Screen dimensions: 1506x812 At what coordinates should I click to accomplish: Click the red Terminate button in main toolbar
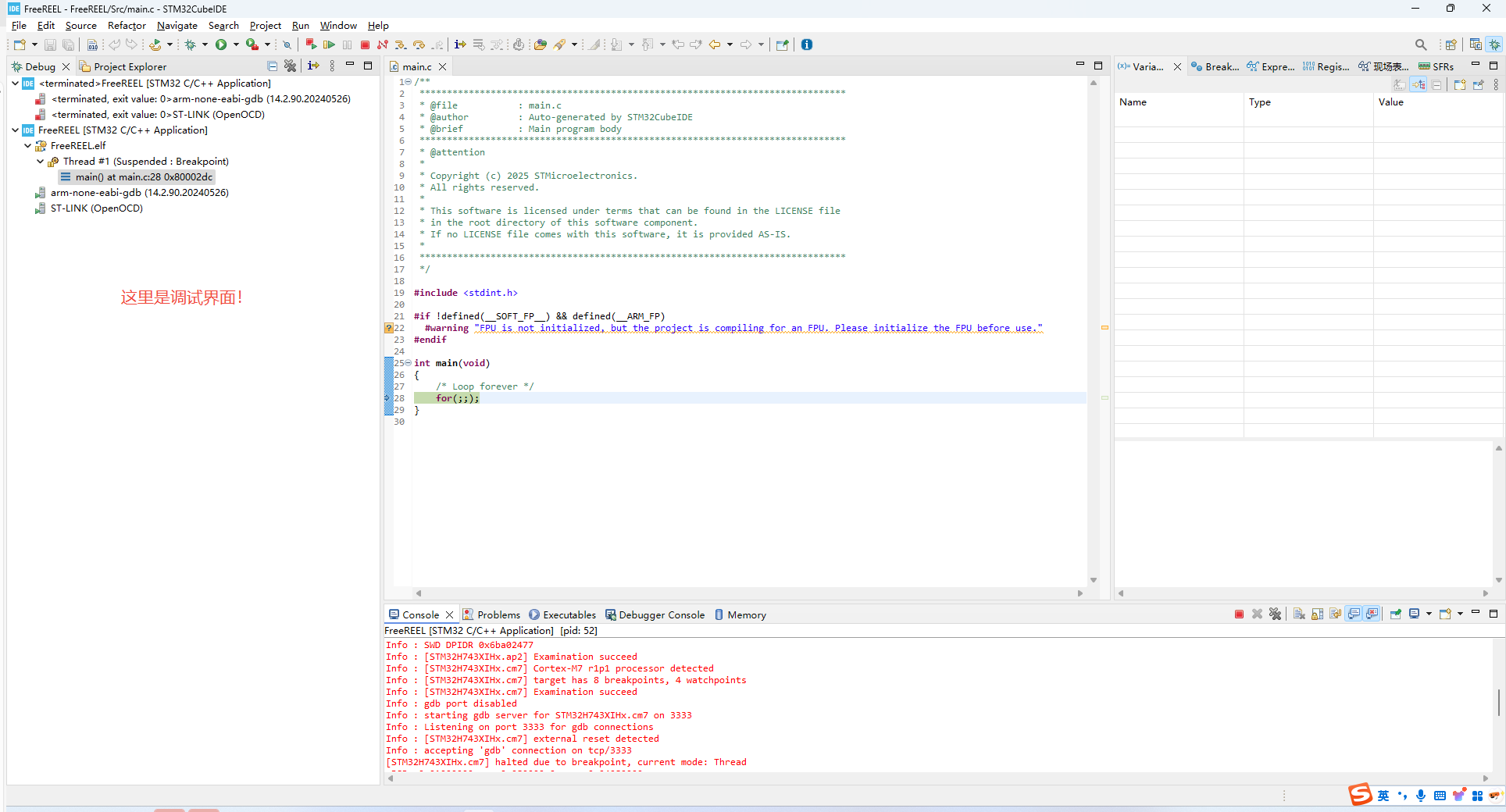click(x=365, y=45)
